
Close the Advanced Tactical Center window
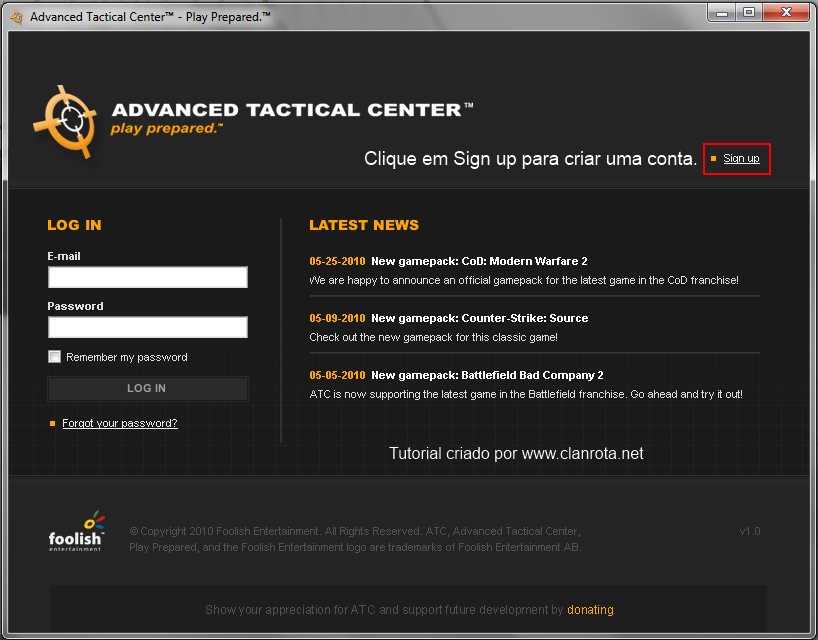click(x=786, y=13)
